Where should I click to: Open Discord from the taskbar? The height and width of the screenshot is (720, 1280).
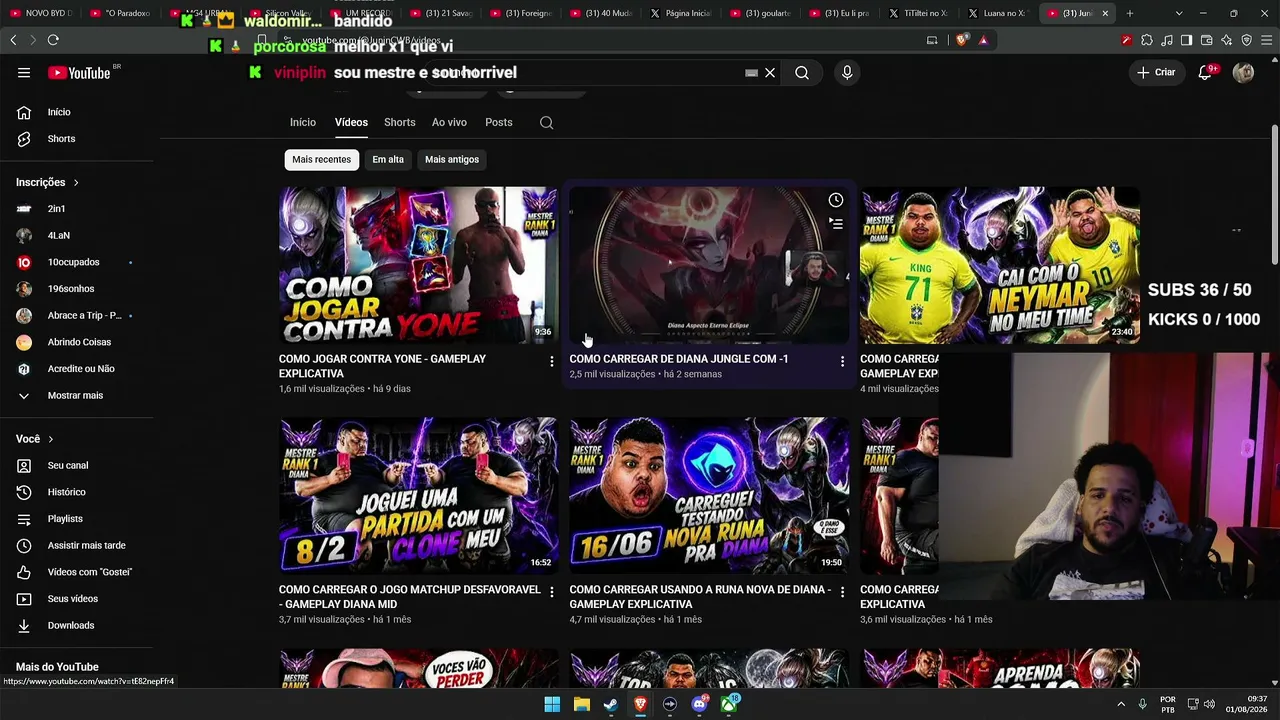[x=700, y=705]
